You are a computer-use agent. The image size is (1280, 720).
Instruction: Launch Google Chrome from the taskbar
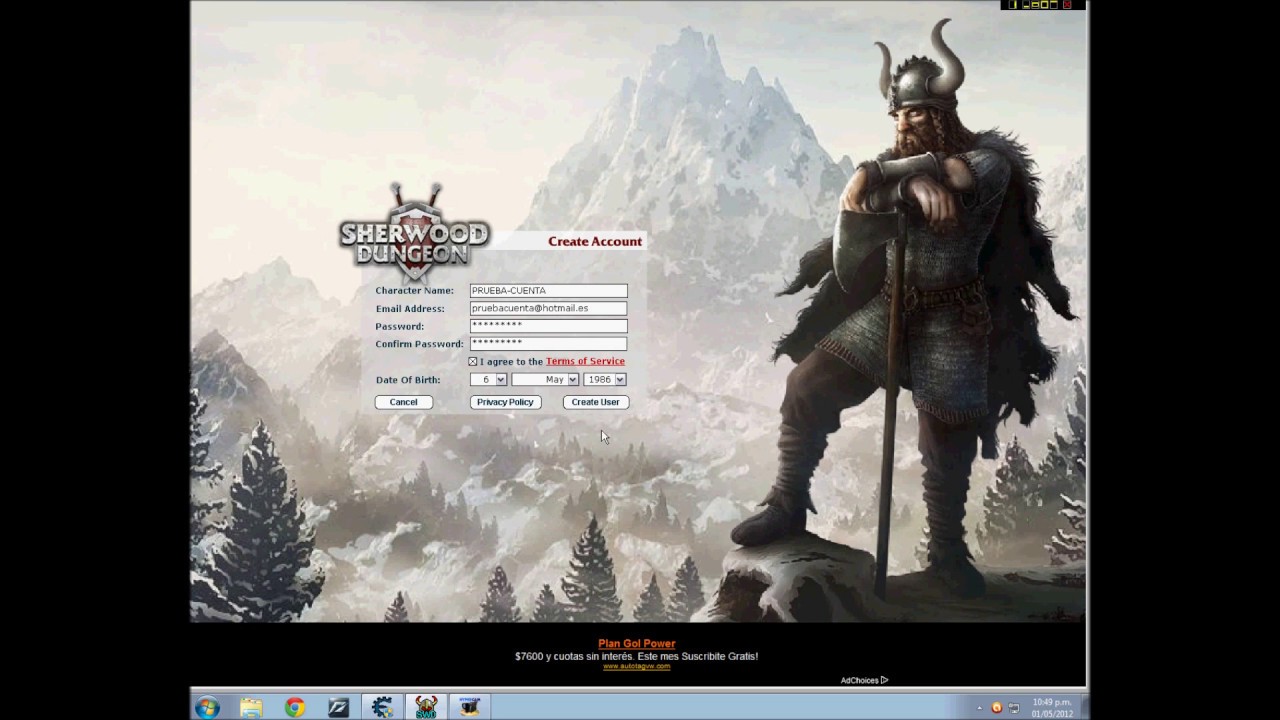click(x=295, y=708)
